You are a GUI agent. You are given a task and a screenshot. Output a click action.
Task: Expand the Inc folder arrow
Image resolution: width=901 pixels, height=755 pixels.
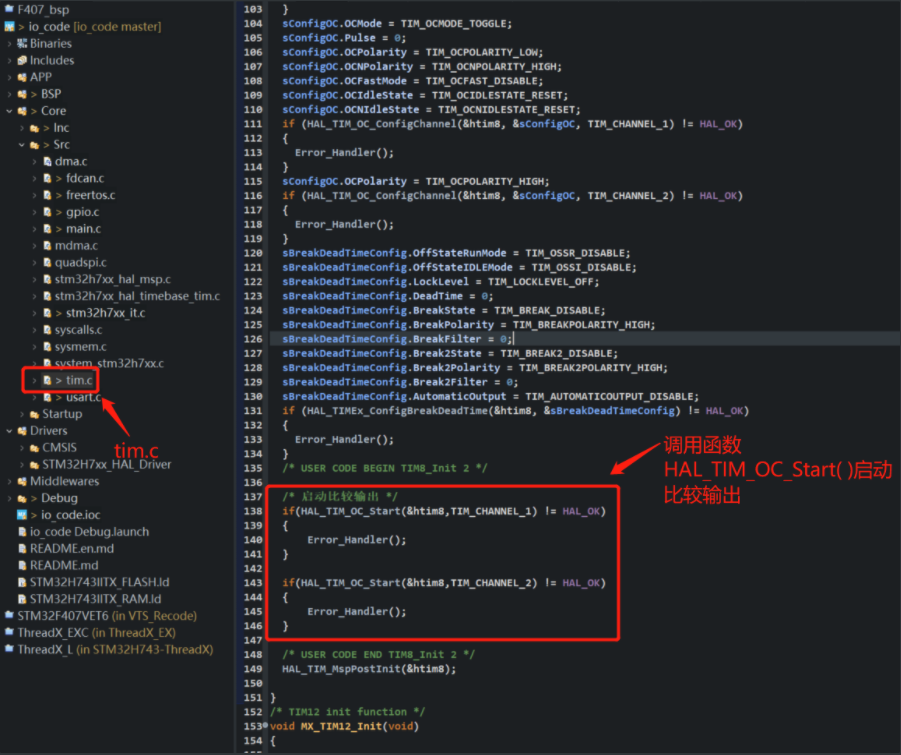click(x=22, y=128)
